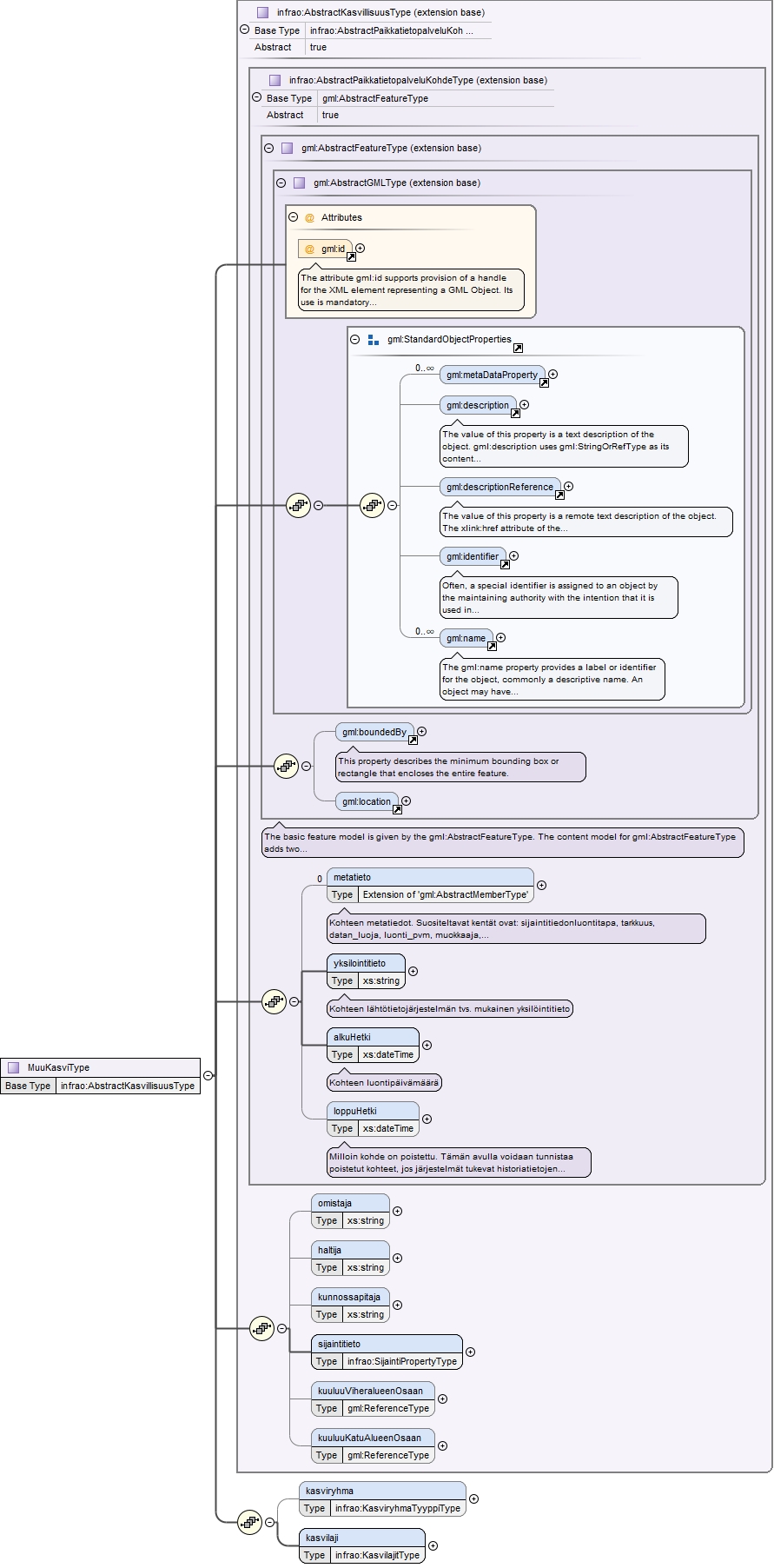Select infrao:SijaintiPropertyType type value
This screenshot has height=1568, width=774.
pyautogui.click(x=401, y=1361)
